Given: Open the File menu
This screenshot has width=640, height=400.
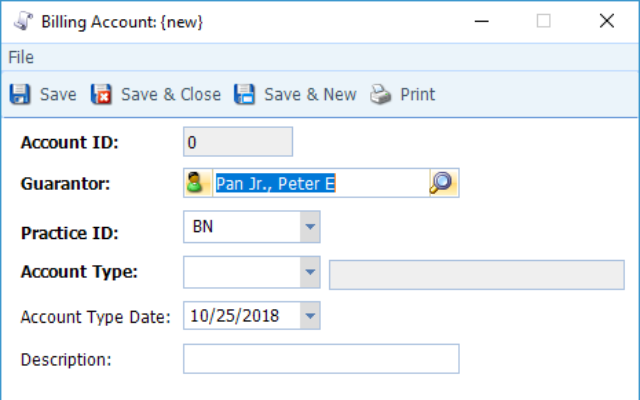Looking at the screenshot, I should 21,57.
